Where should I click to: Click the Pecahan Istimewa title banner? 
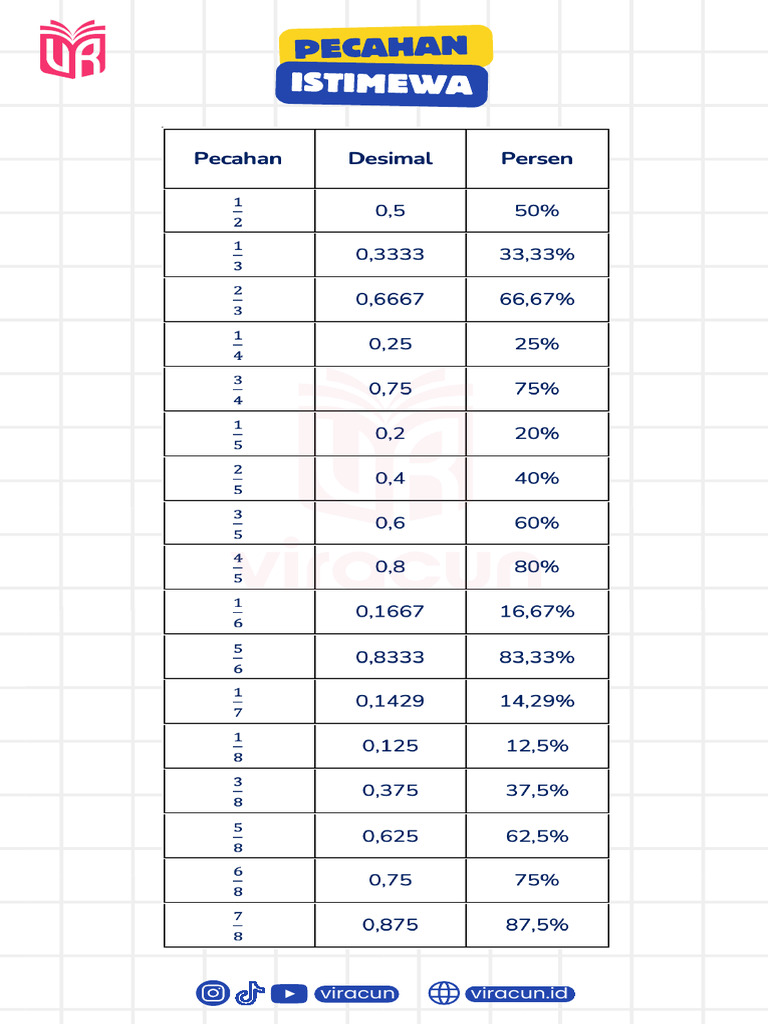click(383, 66)
